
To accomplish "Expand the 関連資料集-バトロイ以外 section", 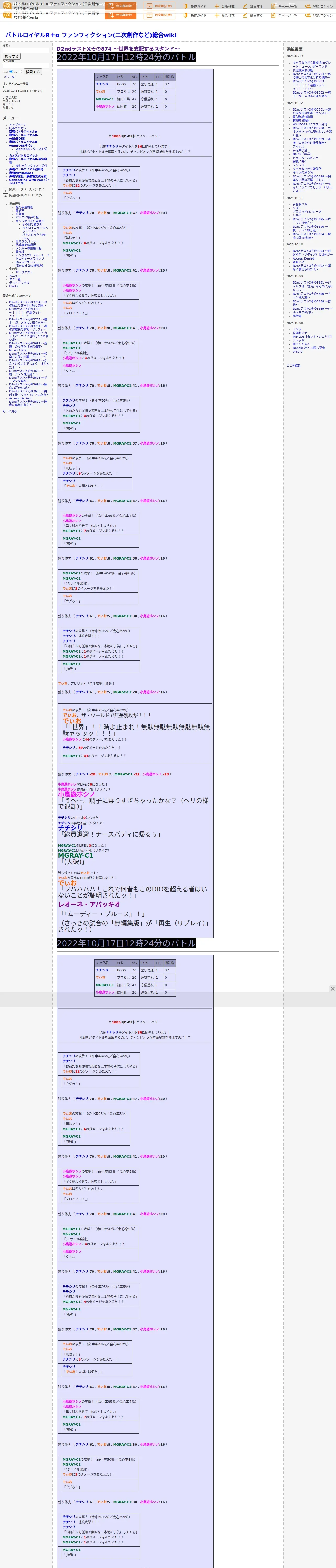I will [x=5, y=197].
